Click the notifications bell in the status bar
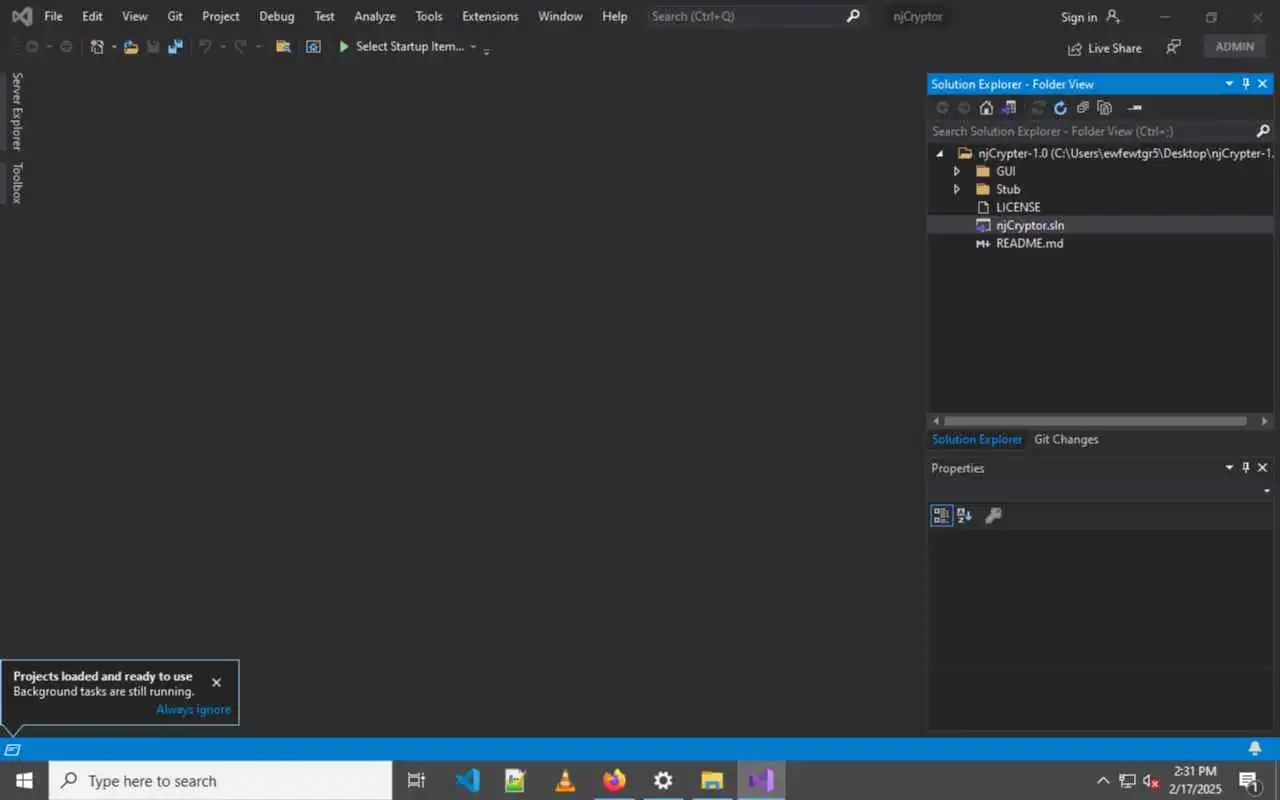Screen dimensions: 1280x800 click(1255, 749)
